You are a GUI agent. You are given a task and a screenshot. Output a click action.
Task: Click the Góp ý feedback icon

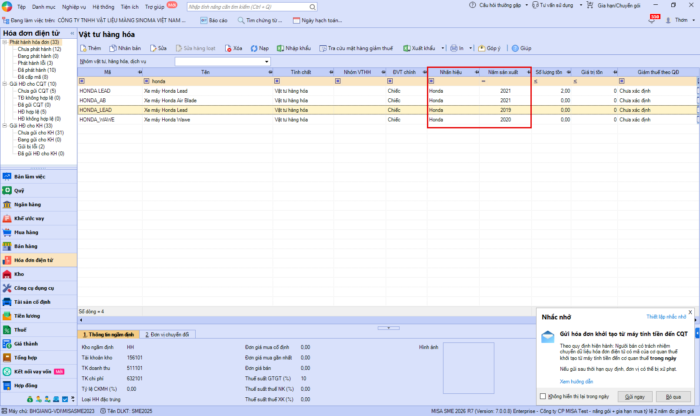(481, 48)
